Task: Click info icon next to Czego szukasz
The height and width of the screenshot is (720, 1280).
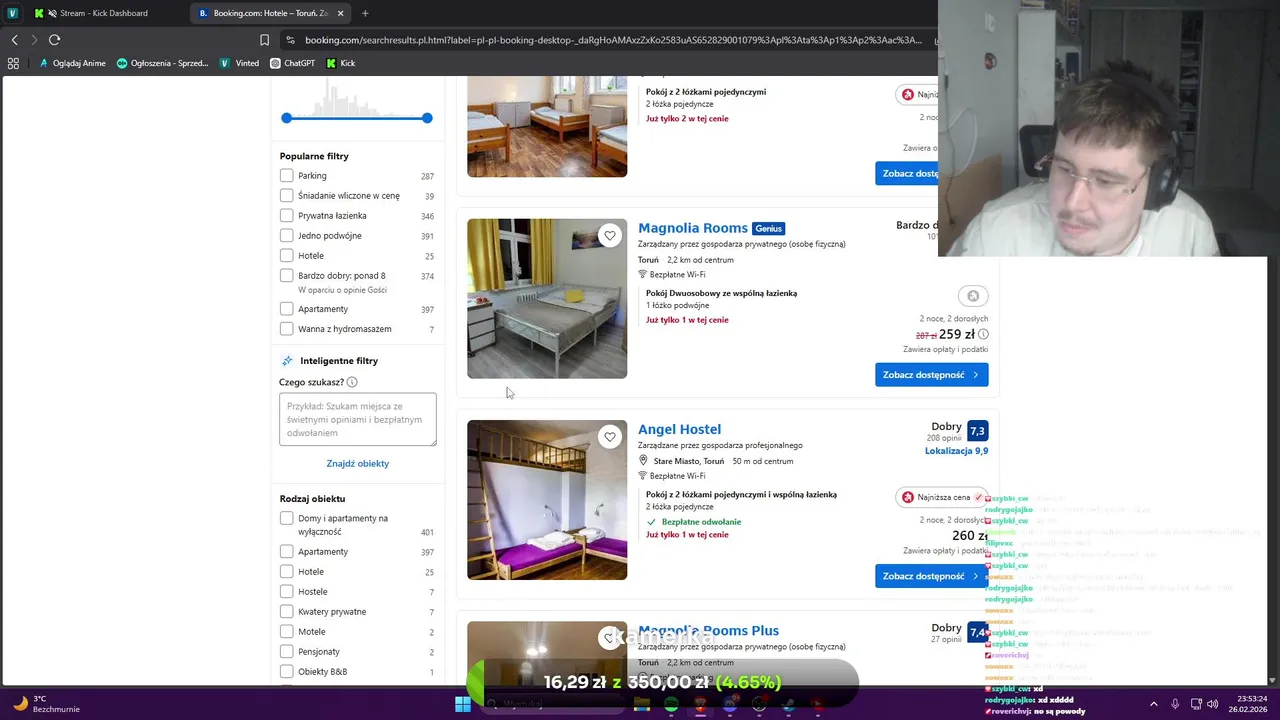Action: point(352,382)
